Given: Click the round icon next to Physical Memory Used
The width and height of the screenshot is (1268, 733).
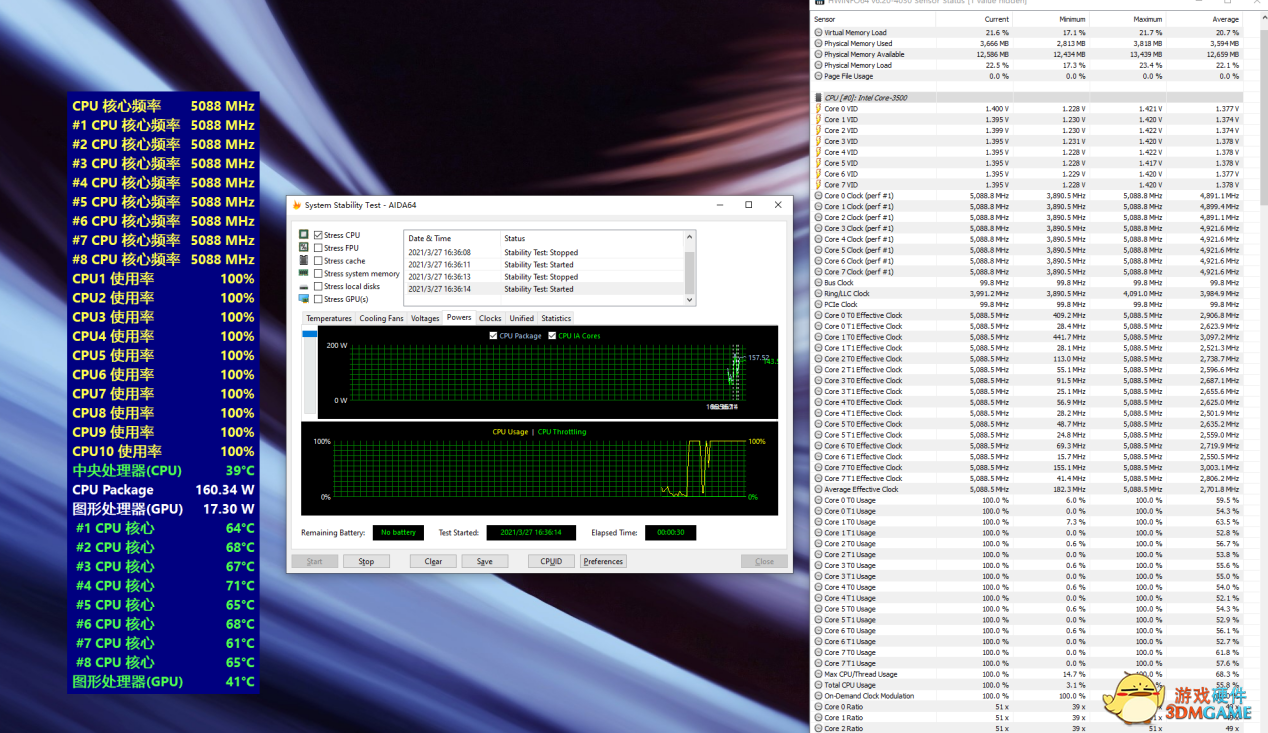Looking at the screenshot, I should point(818,44).
